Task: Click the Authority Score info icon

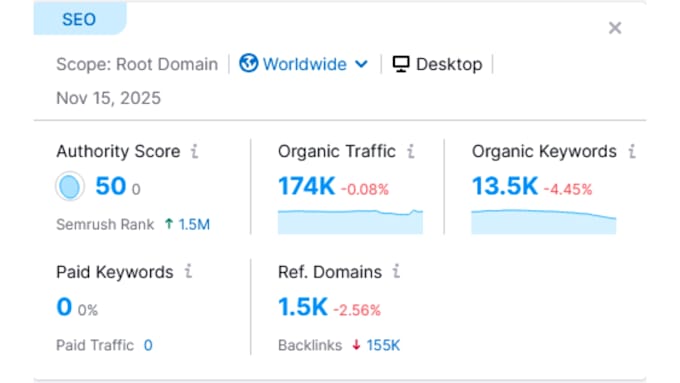Action: point(195,151)
